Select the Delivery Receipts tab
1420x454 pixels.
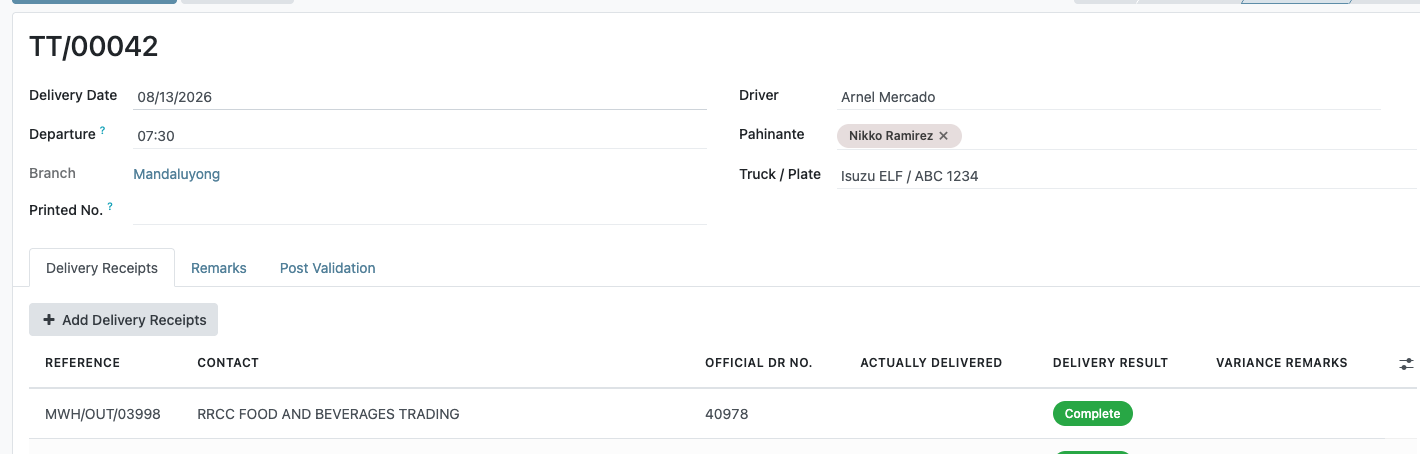(x=102, y=268)
